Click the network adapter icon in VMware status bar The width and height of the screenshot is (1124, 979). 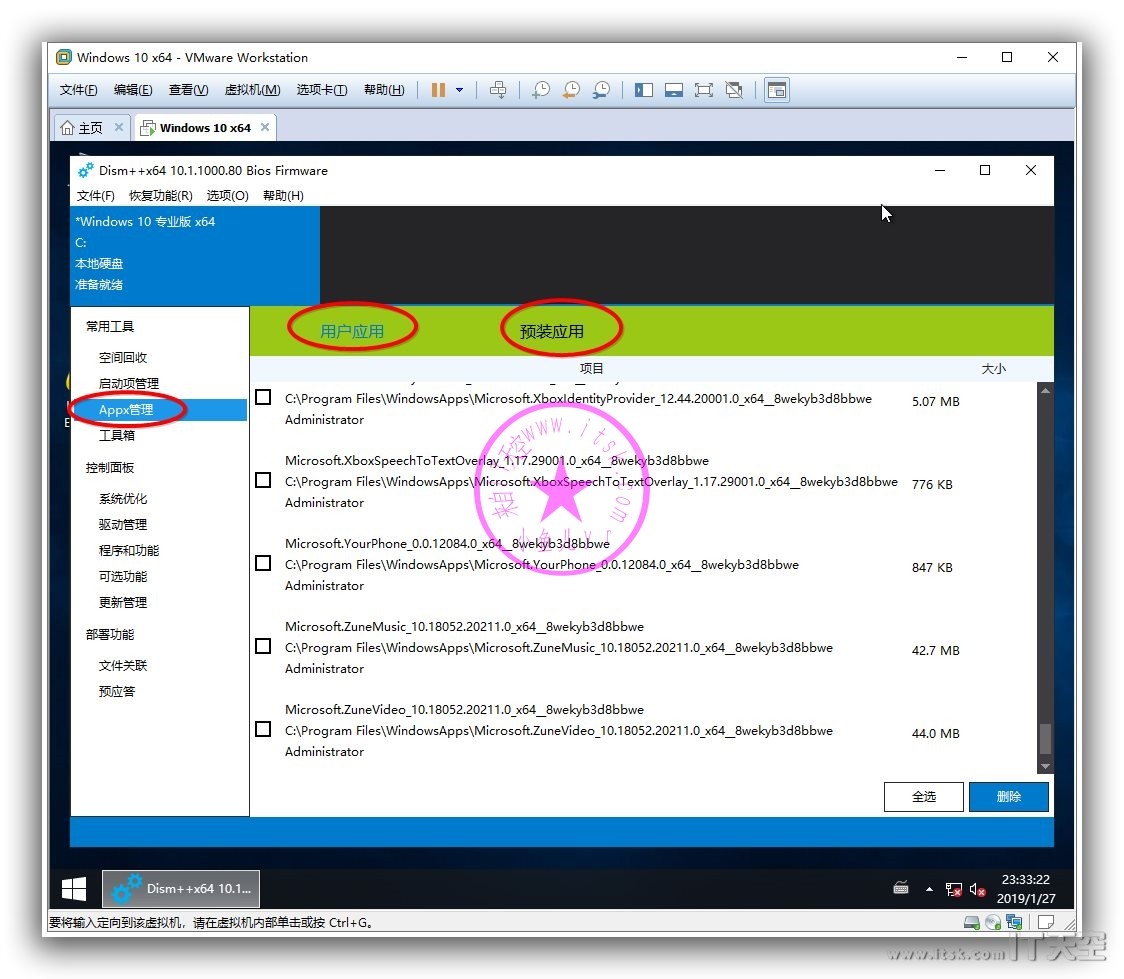pyautogui.click(x=1014, y=922)
